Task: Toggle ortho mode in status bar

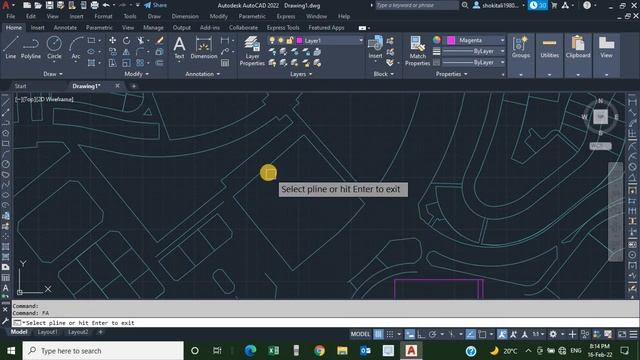Action: (421, 334)
